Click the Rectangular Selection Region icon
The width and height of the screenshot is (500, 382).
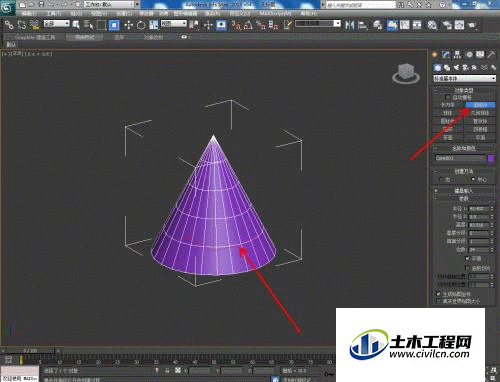coord(101,25)
